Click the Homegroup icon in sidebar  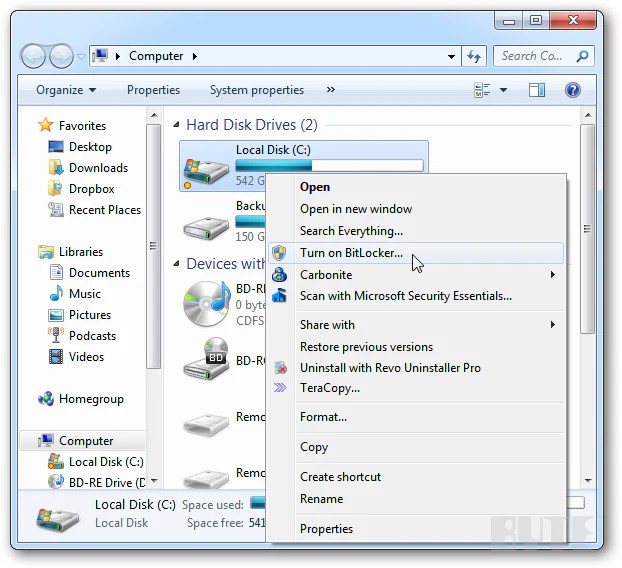(x=46, y=399)
